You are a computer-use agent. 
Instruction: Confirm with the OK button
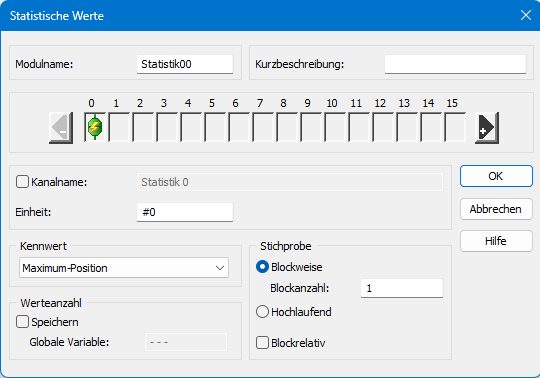[496, 176]
